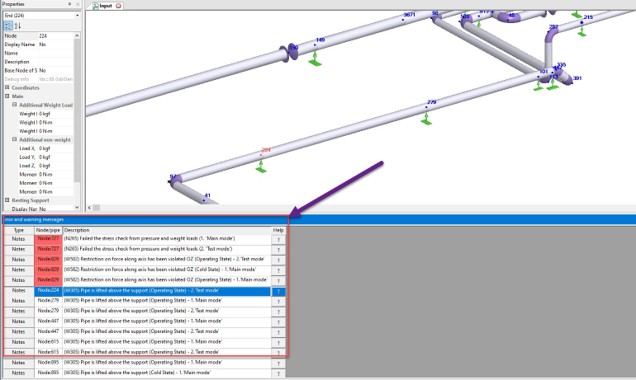Sort properties alphabetically
Viewport: 636px width, 380px height.
click(x=17, y=26)
